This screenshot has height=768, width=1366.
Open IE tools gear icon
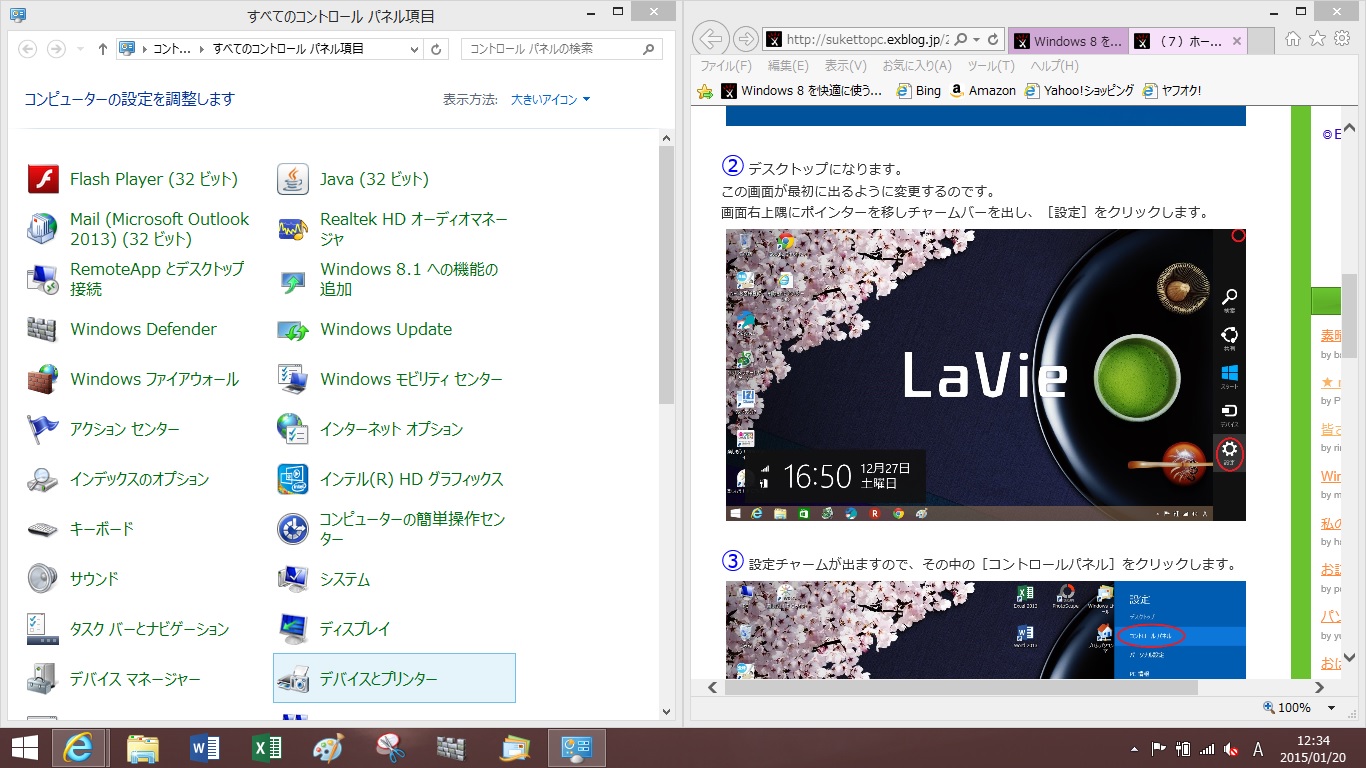coord(1341,38)
